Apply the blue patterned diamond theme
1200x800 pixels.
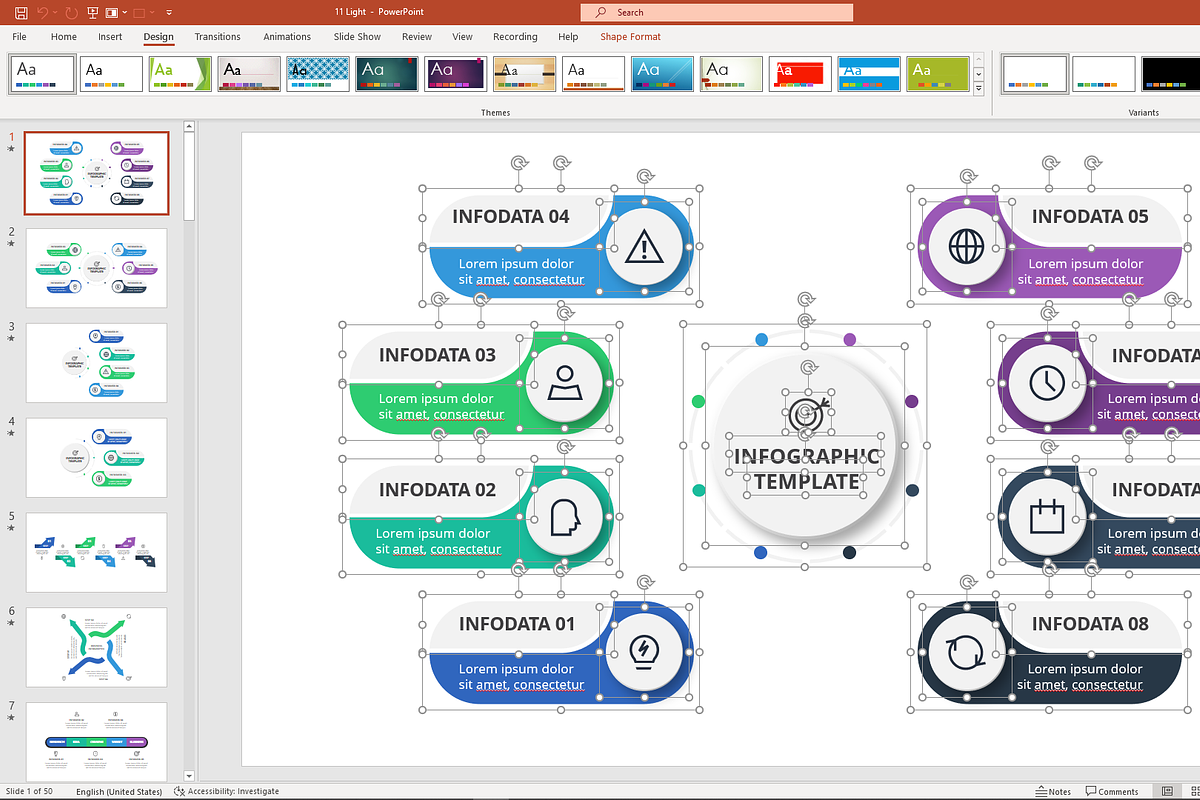click(x=318, y=74)
